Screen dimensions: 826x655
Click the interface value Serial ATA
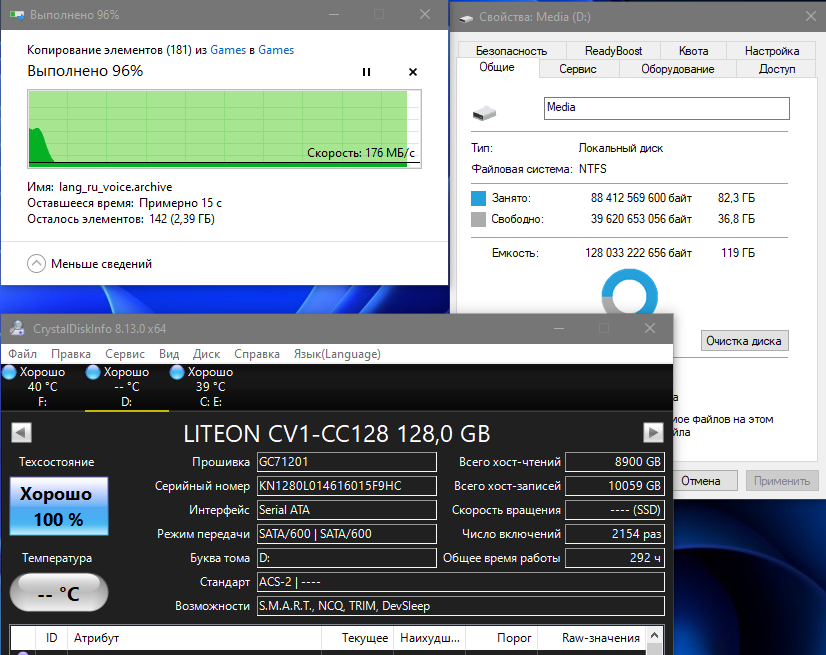(347, 510)
